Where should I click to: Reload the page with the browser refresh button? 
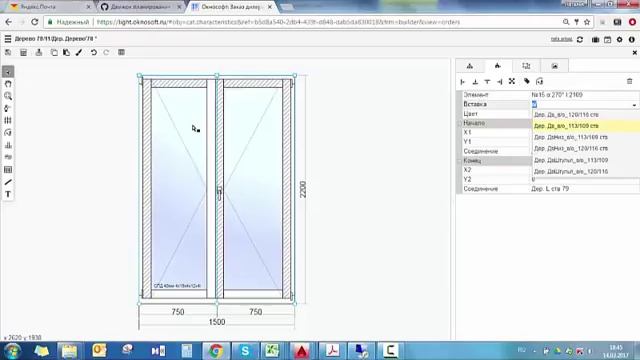tap(34, 22)
